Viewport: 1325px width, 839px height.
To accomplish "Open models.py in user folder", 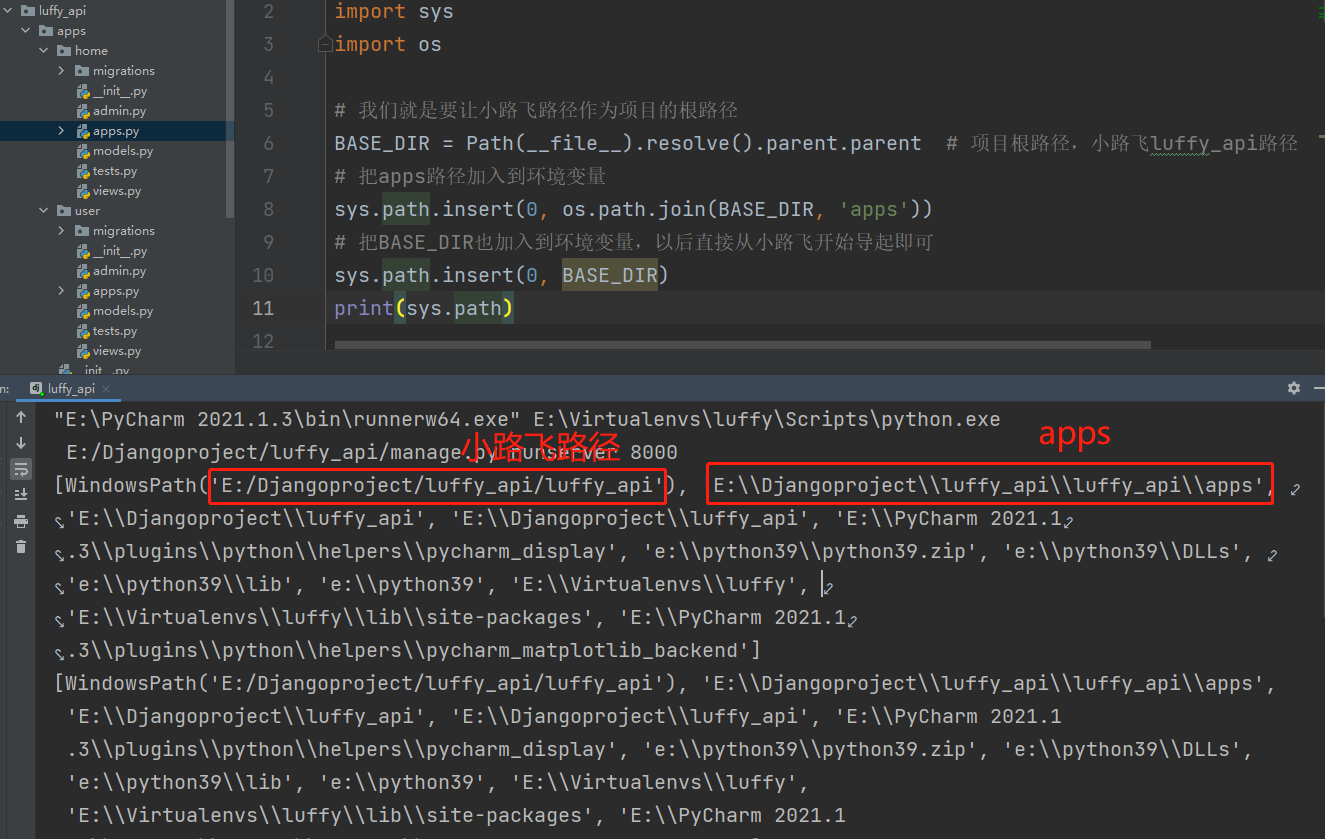I will 116,311.
